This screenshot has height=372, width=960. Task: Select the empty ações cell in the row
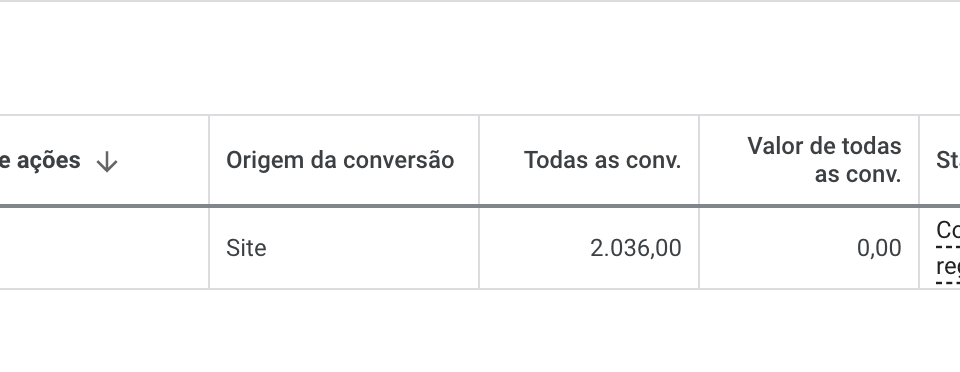(x=104, y=248)
